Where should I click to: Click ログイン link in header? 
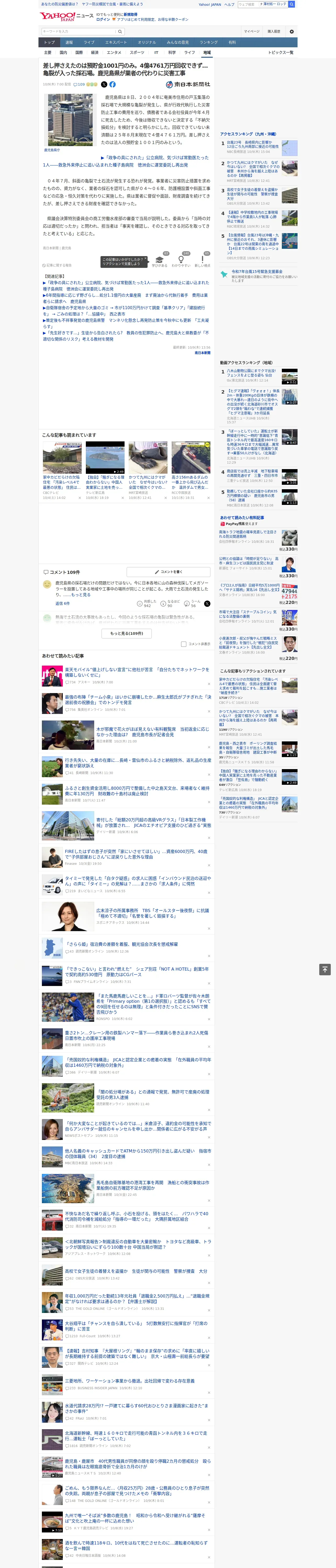pos(103,20)
